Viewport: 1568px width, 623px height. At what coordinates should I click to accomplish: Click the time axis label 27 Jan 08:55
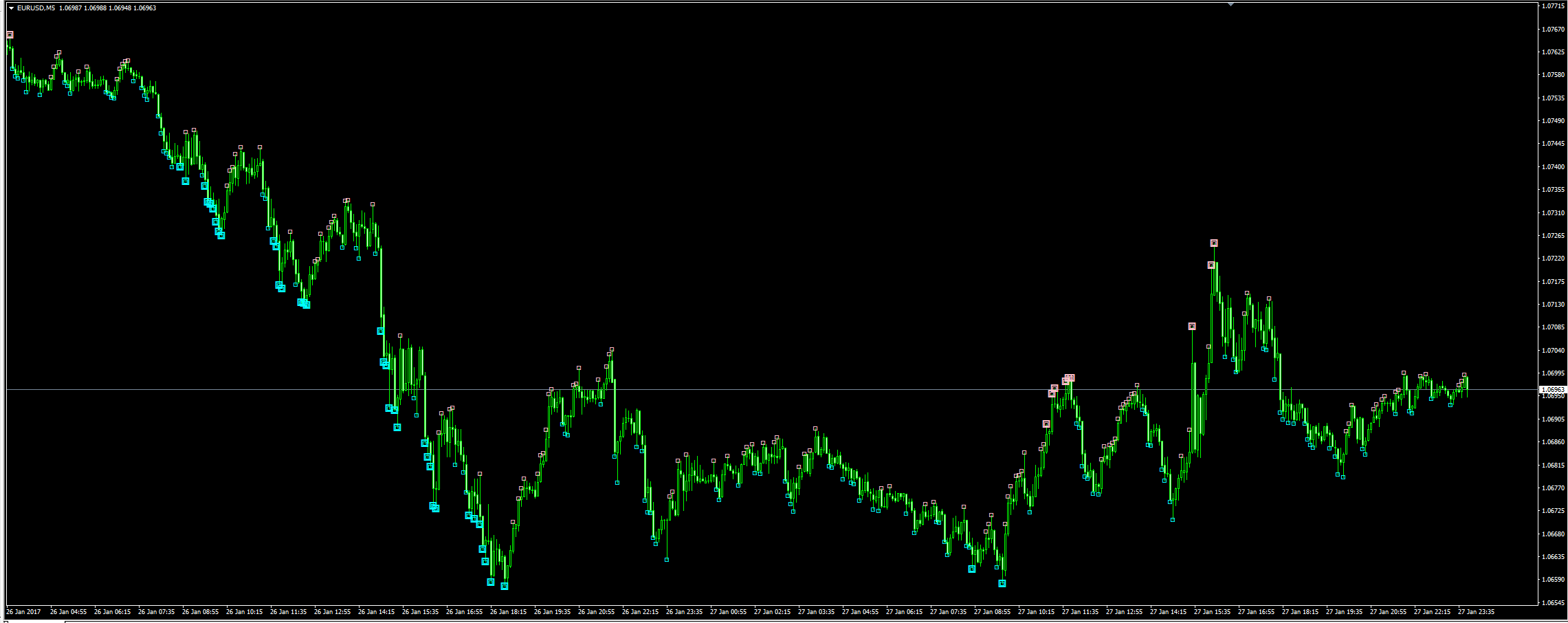(x=992, y=611)
